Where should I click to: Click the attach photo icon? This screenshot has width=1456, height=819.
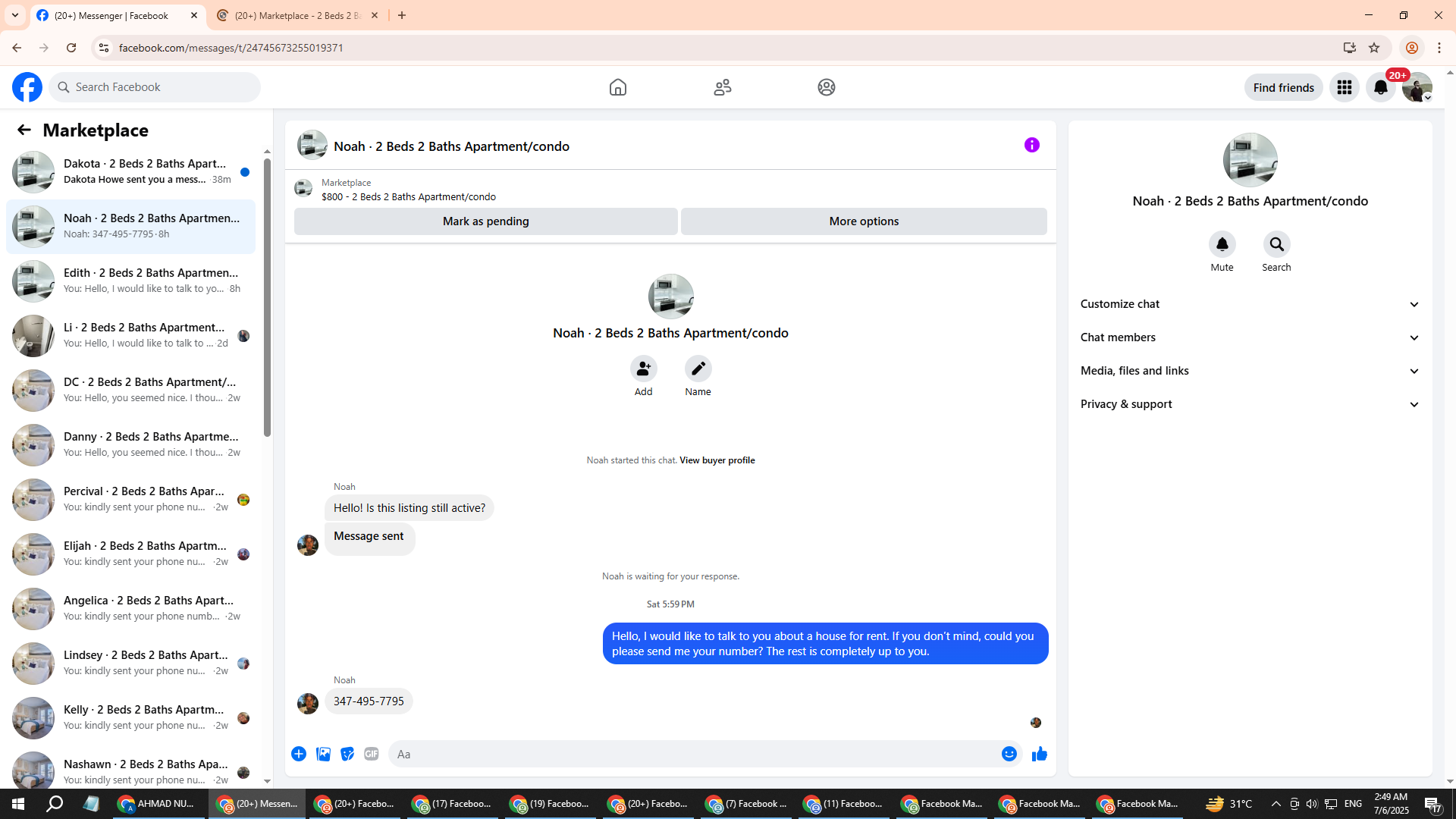(323, 754)
